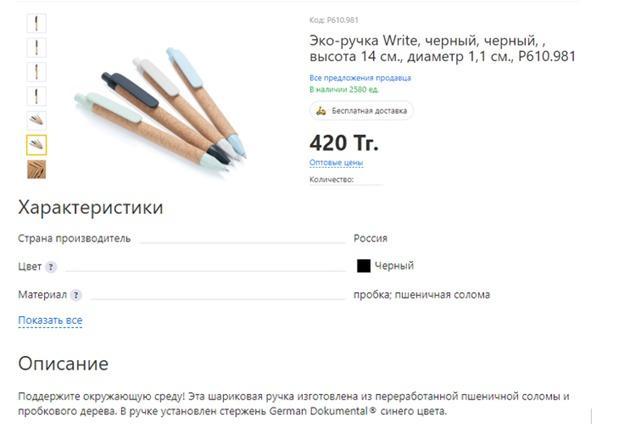This screenshot has height=434, width=624.
Task: Click the help icon next to Материал
Action: (76, 295)
